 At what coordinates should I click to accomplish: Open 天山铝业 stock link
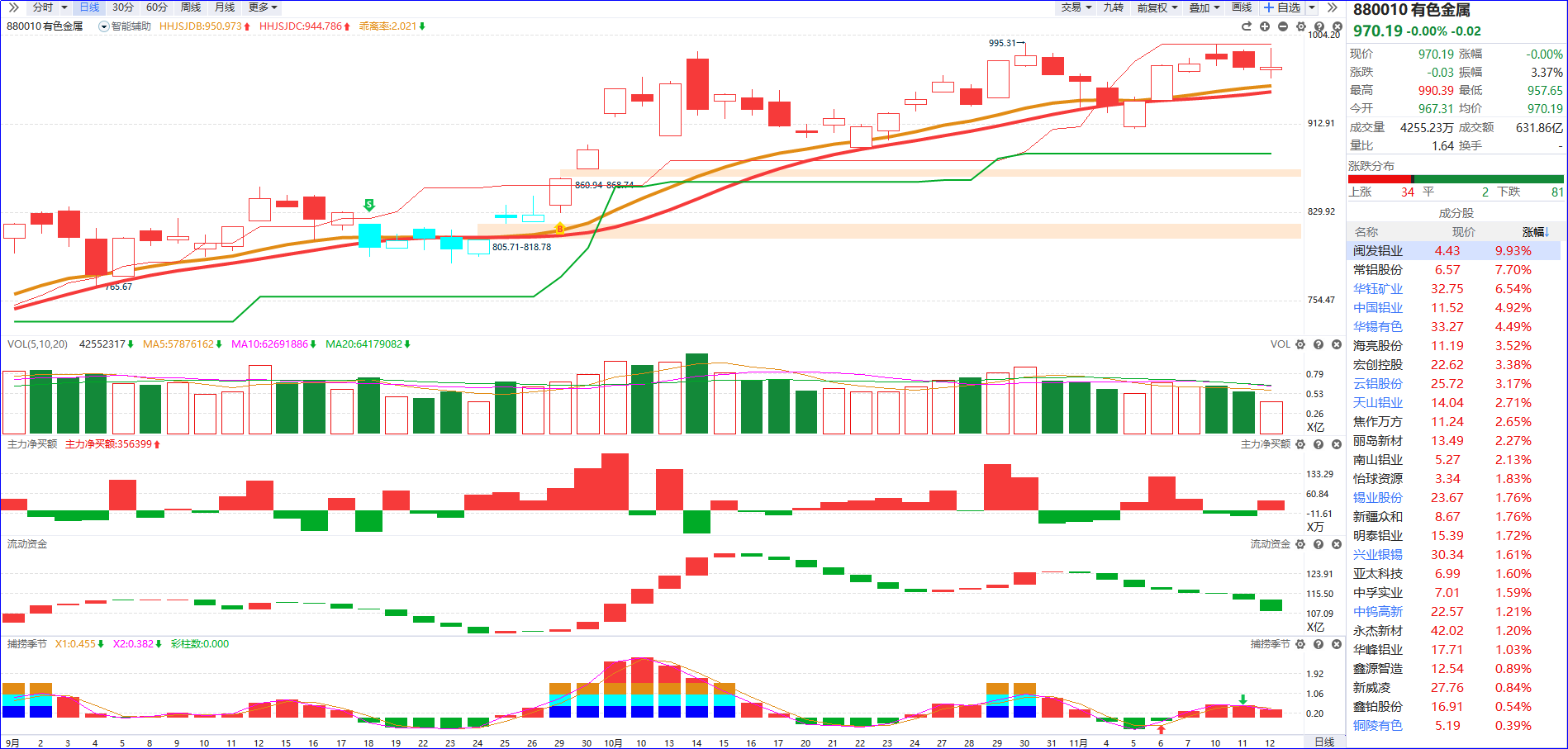click(1378, 403)
